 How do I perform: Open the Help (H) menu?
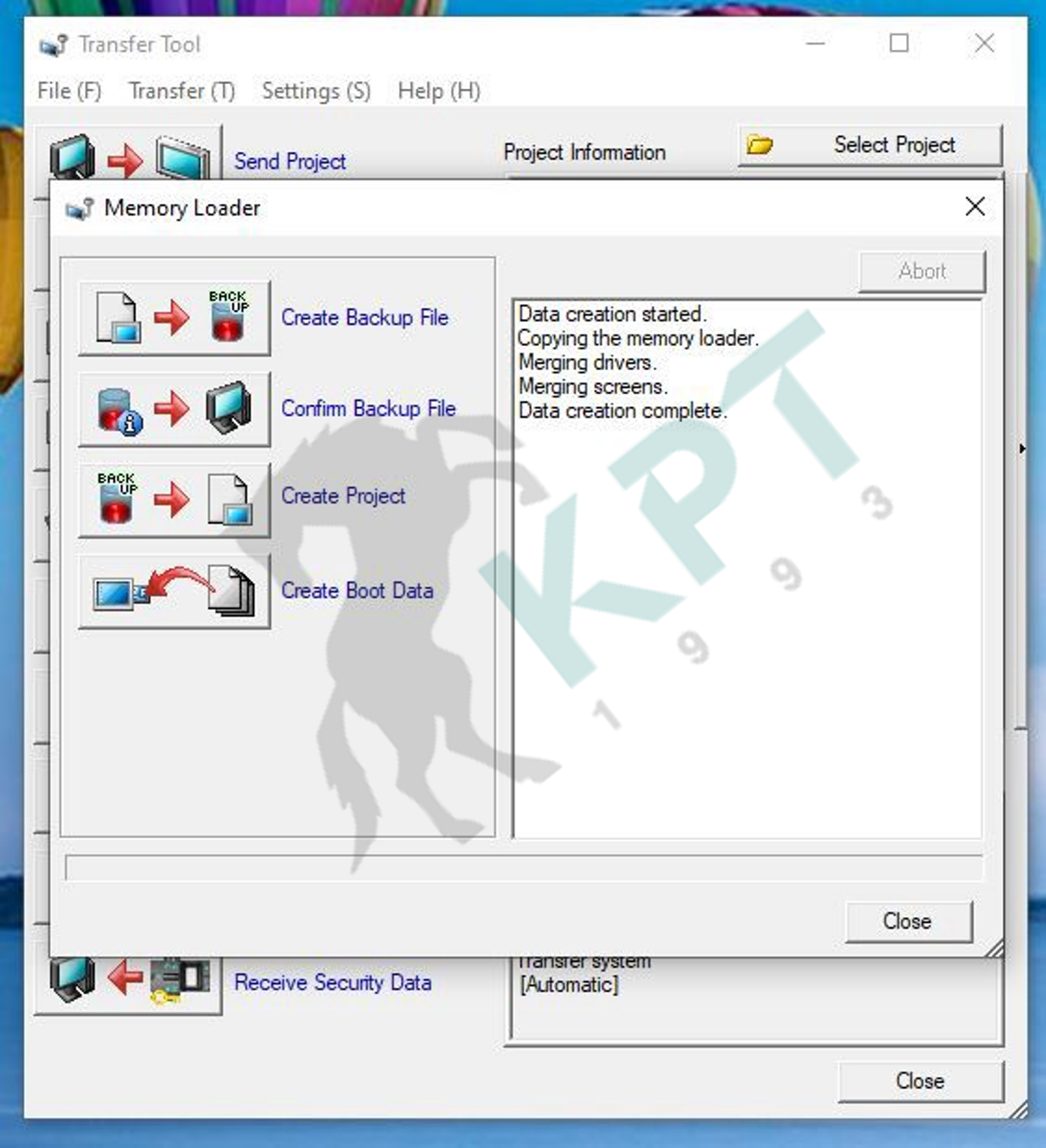click(x=439, y=91)
